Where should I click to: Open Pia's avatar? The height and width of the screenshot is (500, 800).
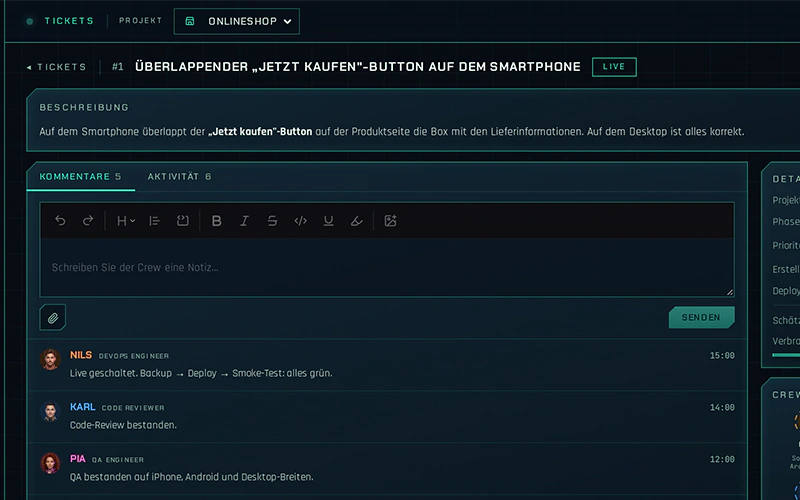[50, 463]
